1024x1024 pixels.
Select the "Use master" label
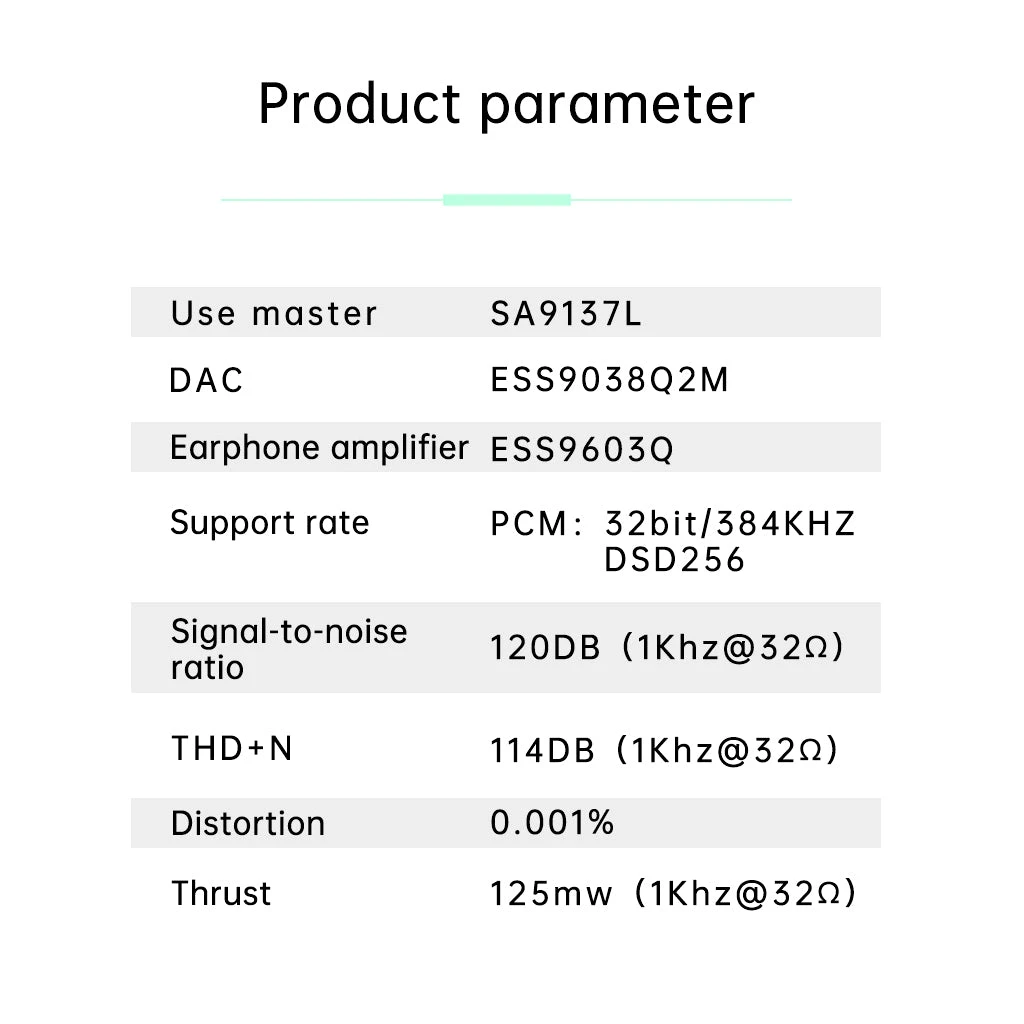click(x=274, y=314)
